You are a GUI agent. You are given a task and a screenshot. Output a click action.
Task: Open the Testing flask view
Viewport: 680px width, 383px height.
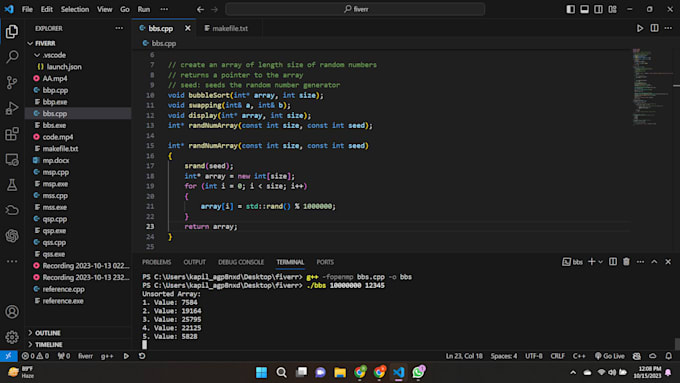12,185
